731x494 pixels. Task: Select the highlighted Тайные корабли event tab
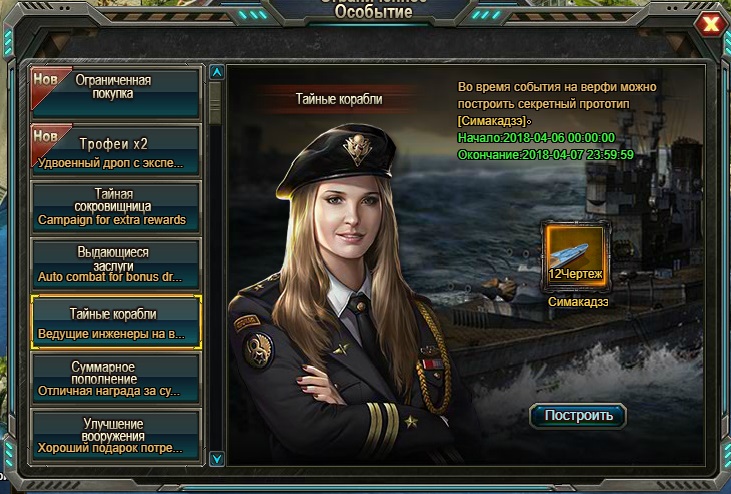[x=116, y=322]
